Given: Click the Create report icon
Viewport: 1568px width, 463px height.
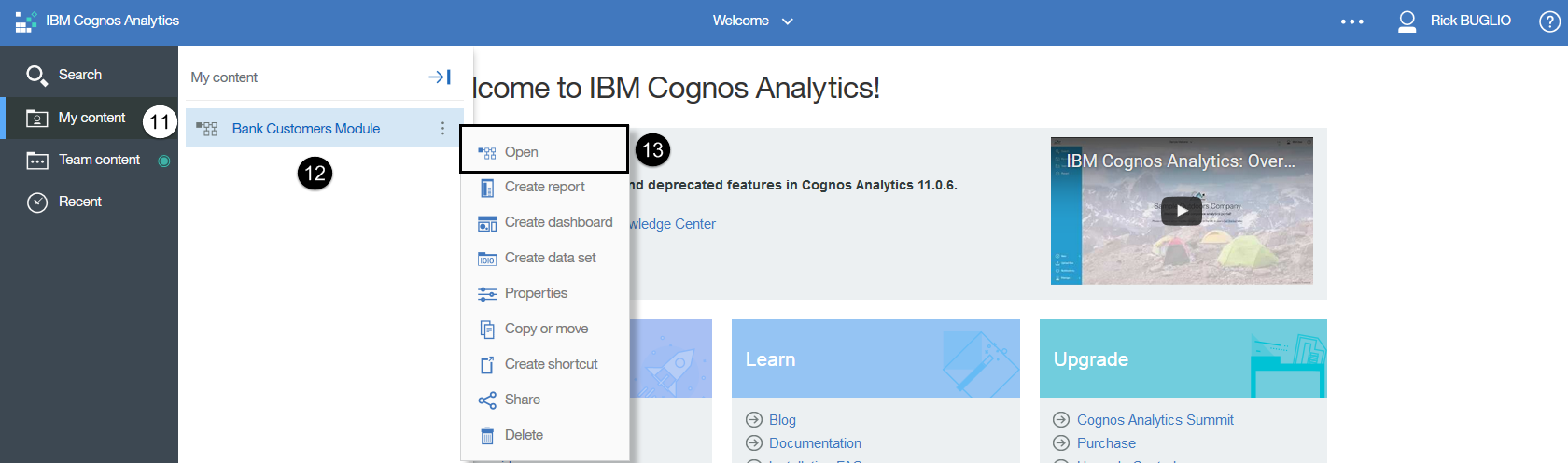Looking at the screenshot, I should click(x=487, y=188).
